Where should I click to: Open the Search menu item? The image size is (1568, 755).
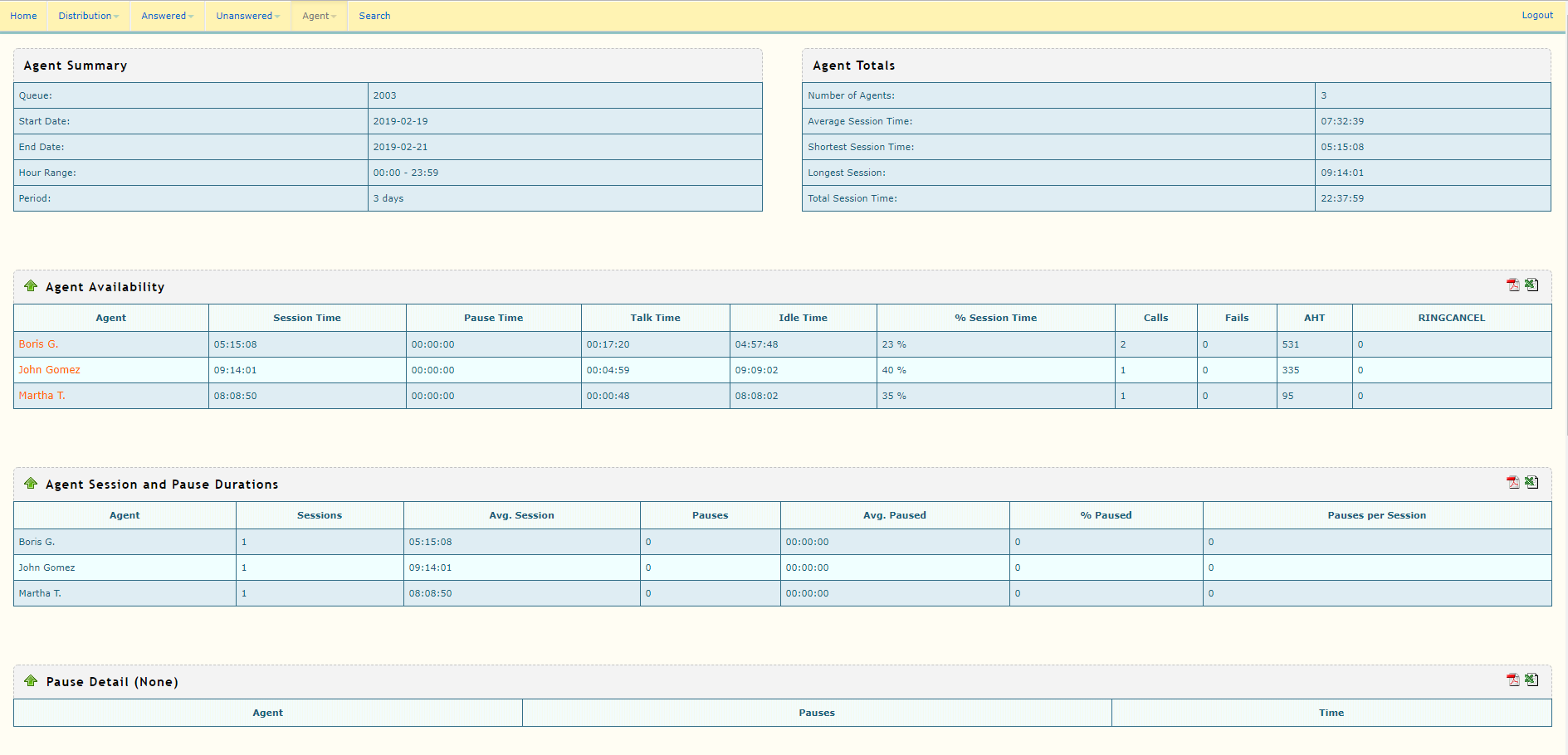[x=374, y=16]
